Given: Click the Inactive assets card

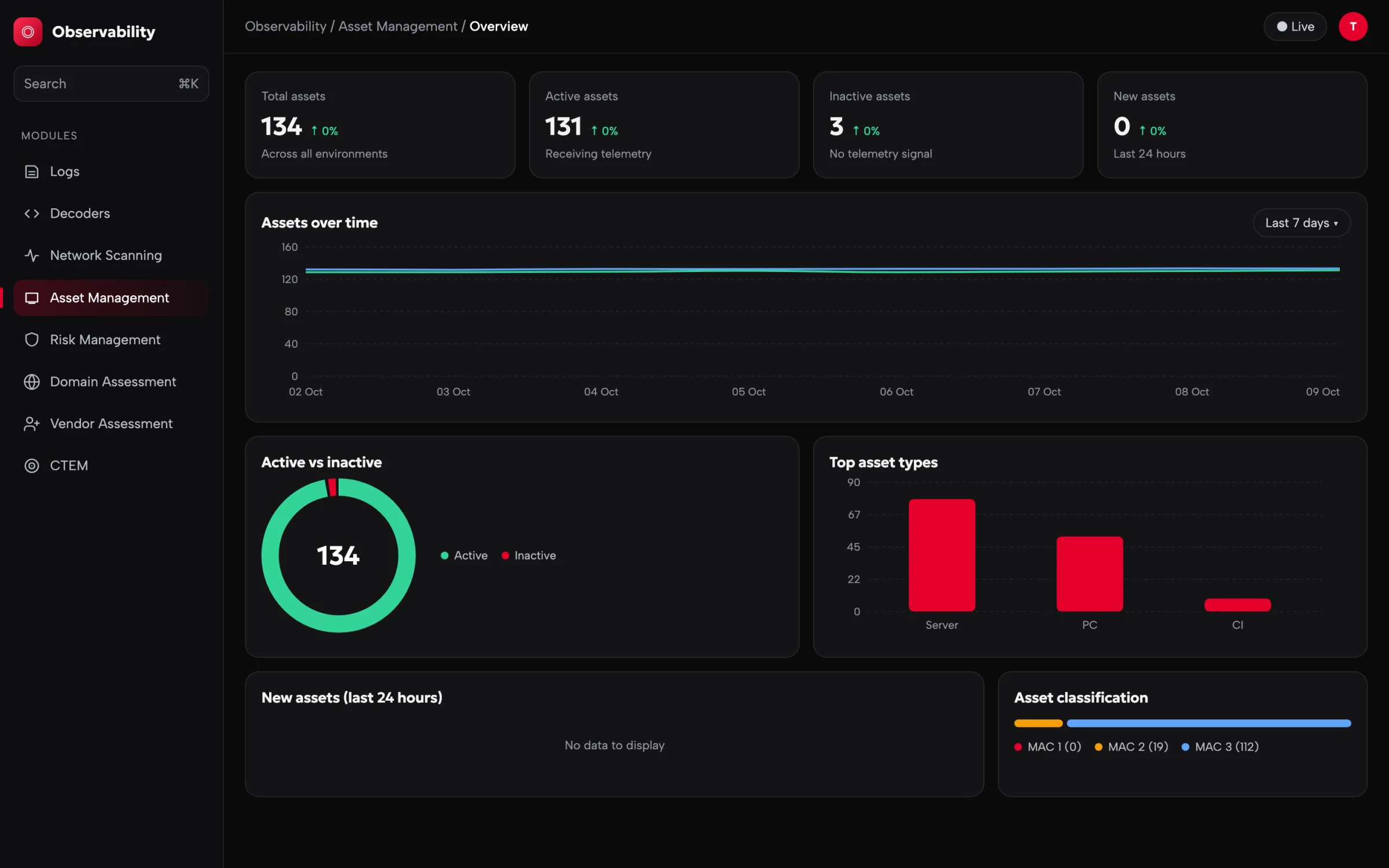Looking at the screenshot, I should 948,125.
